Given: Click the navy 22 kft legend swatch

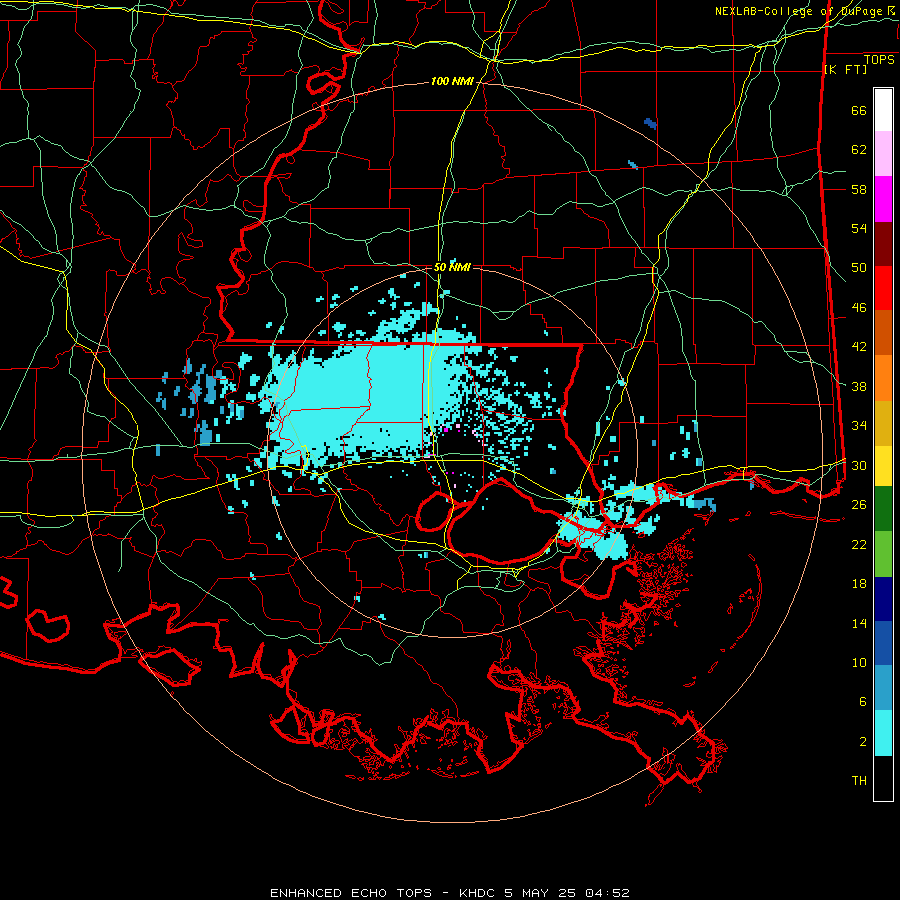Looking at the screenshot, I should click(883, 599).
